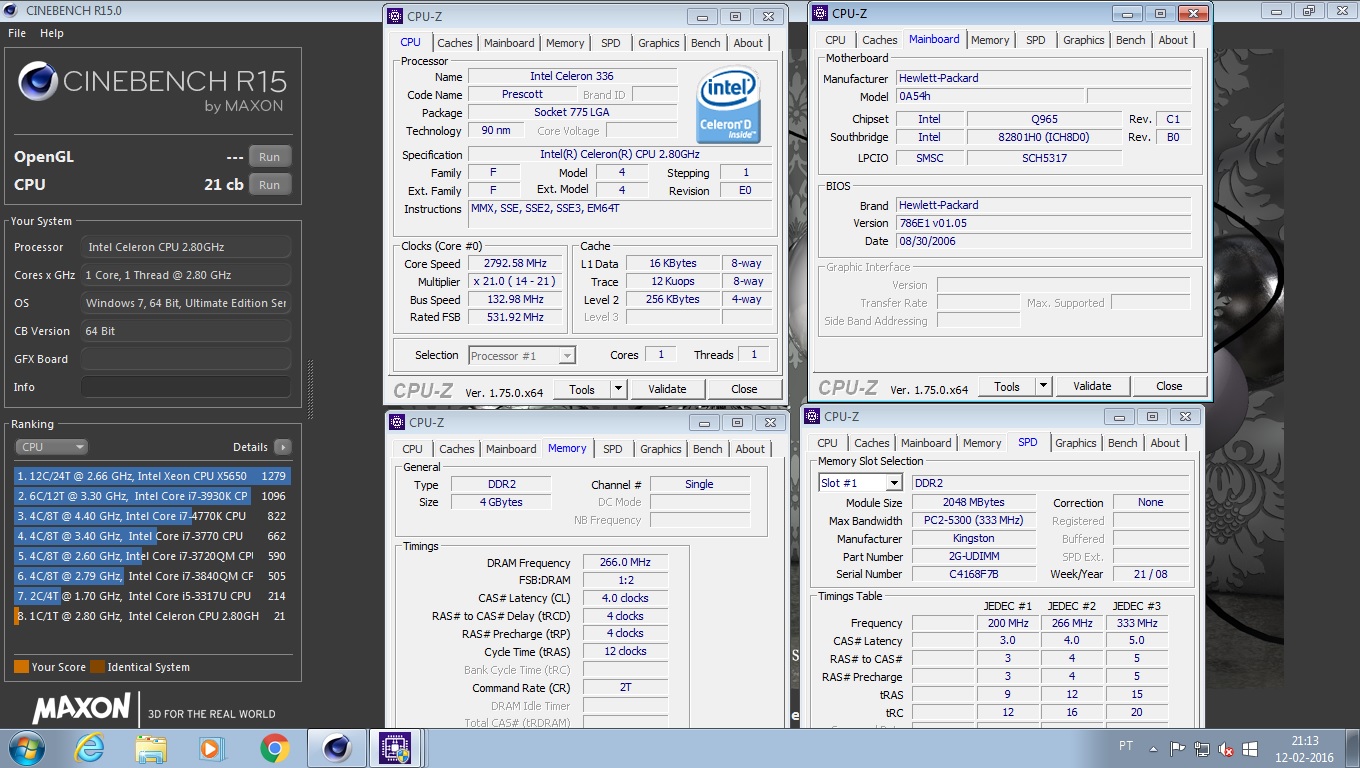Image resolution: width=1360 pixels, height=768 pixels.
Task: Click the Mainboard window's CPU-Z title icon
Action: point(820,13)
